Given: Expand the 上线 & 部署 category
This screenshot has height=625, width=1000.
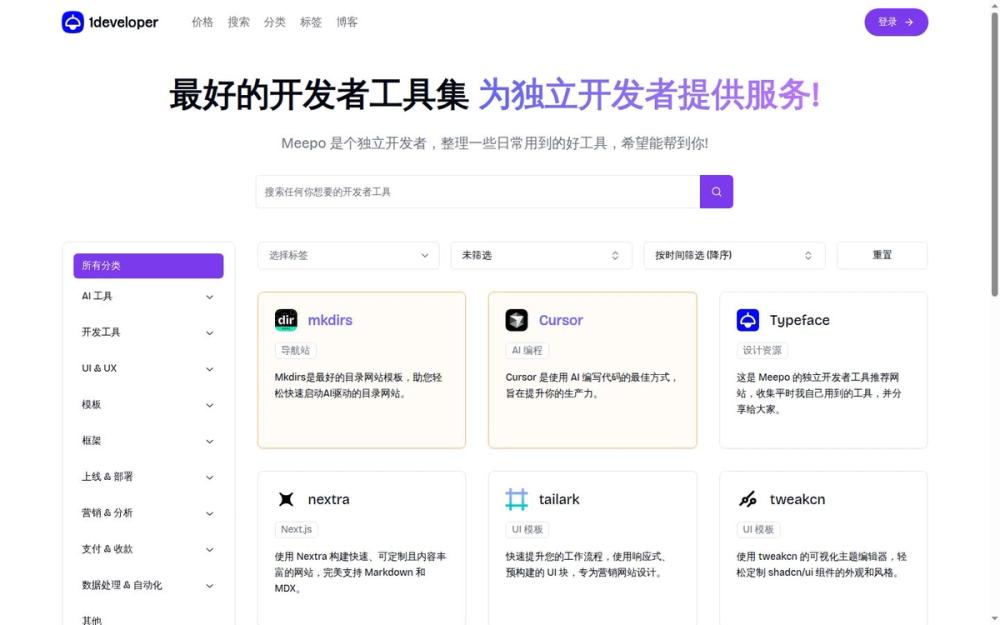Looking at the screenshot, I should [x=148, y=477].
